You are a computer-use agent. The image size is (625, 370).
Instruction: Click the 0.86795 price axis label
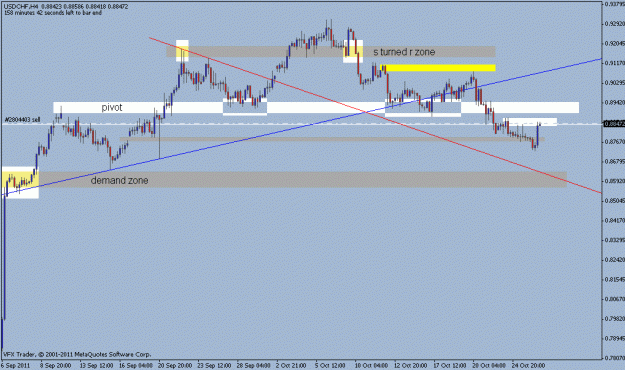615,161
